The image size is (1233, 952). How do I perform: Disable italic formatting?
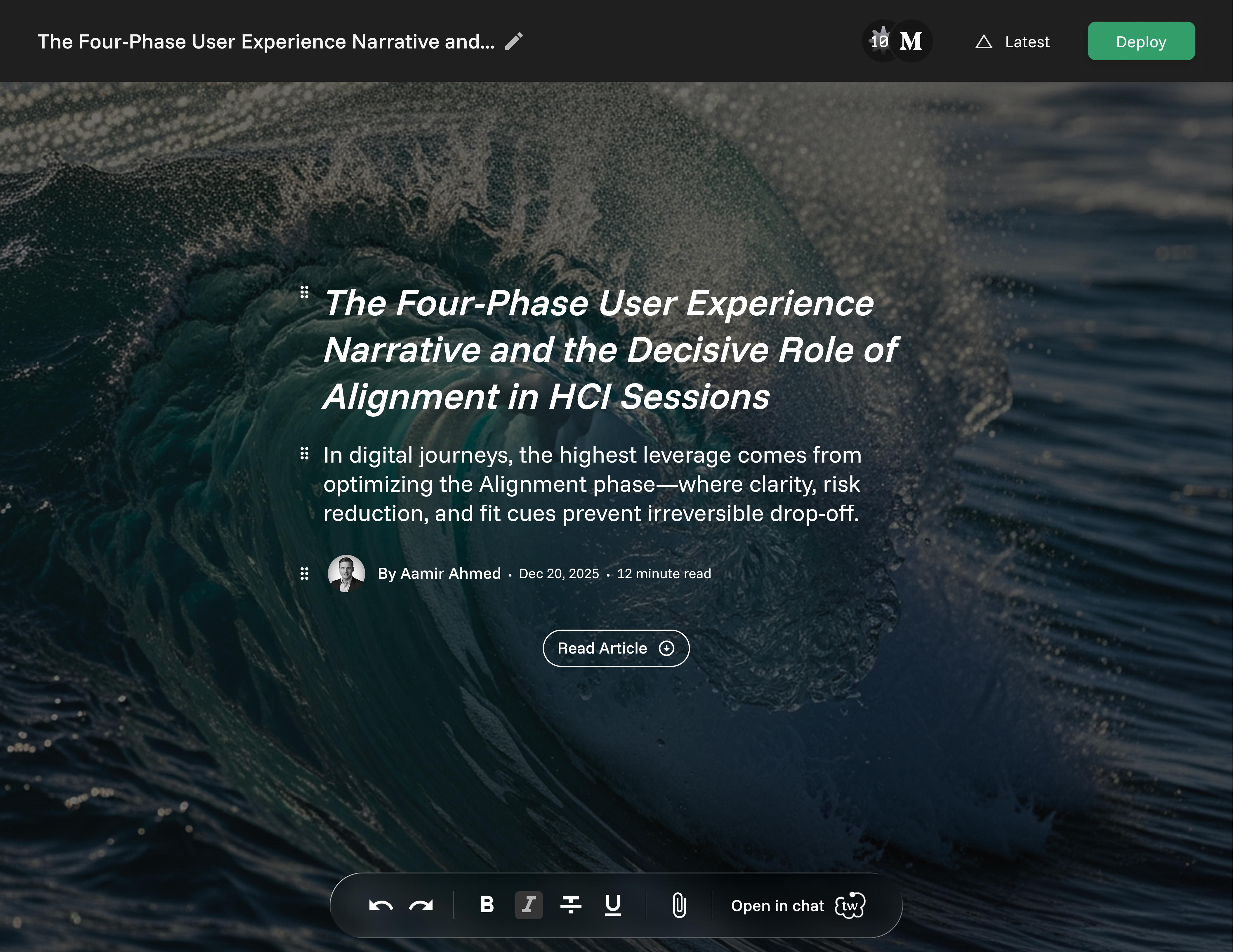528,905
